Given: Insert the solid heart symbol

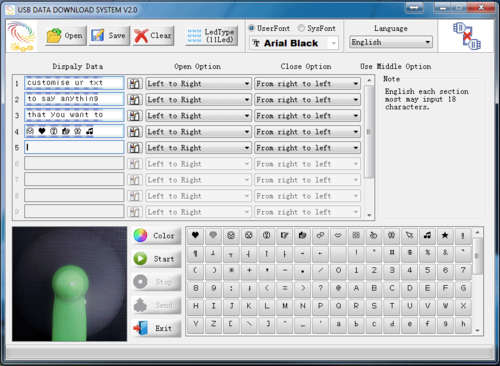Looking at the screenshot, I should pos(196,235).
